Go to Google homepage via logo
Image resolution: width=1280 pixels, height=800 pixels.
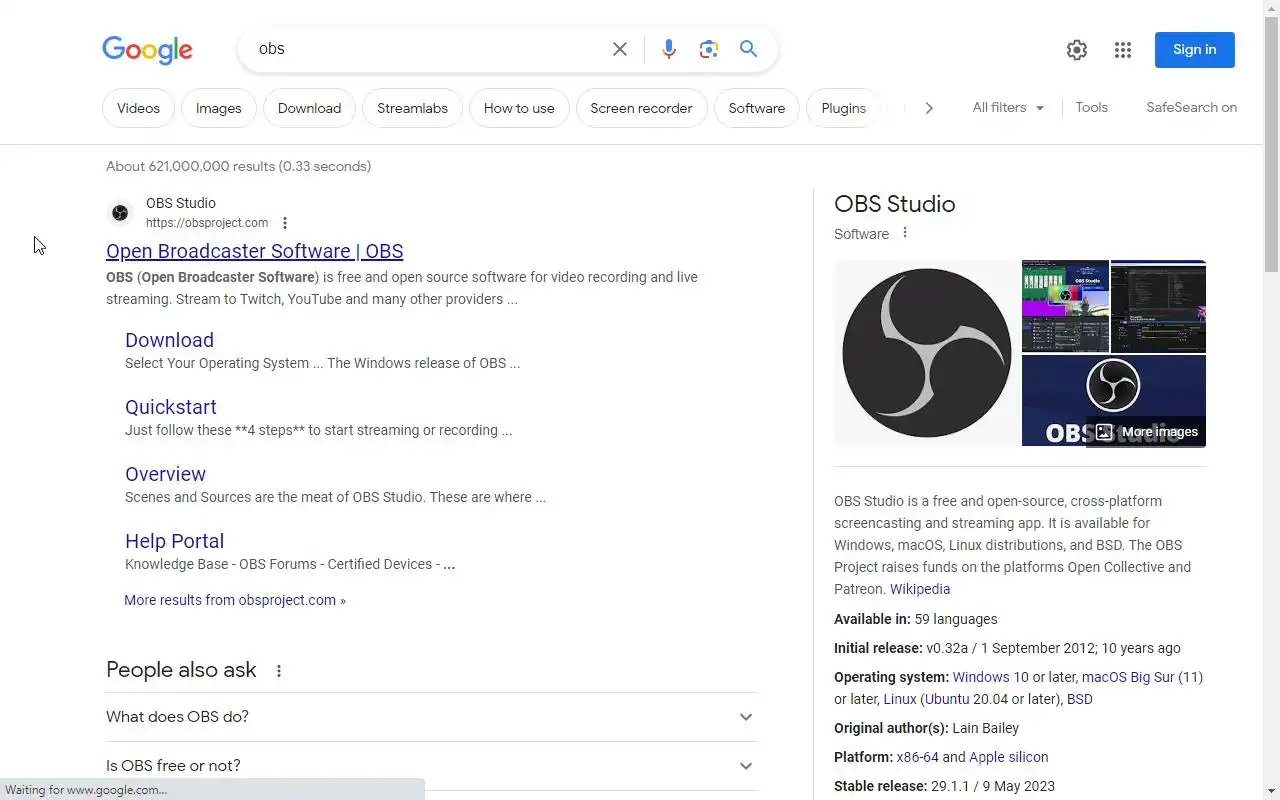click(147, 50)
